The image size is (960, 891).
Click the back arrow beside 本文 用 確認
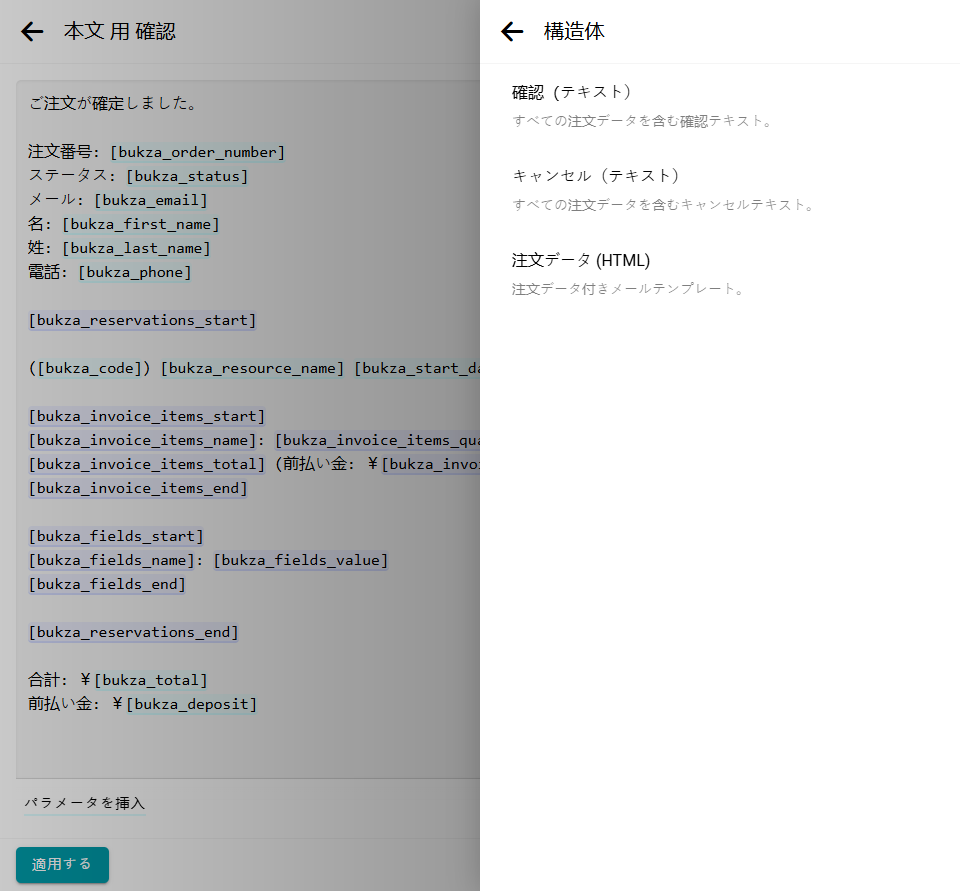point(32,32)
